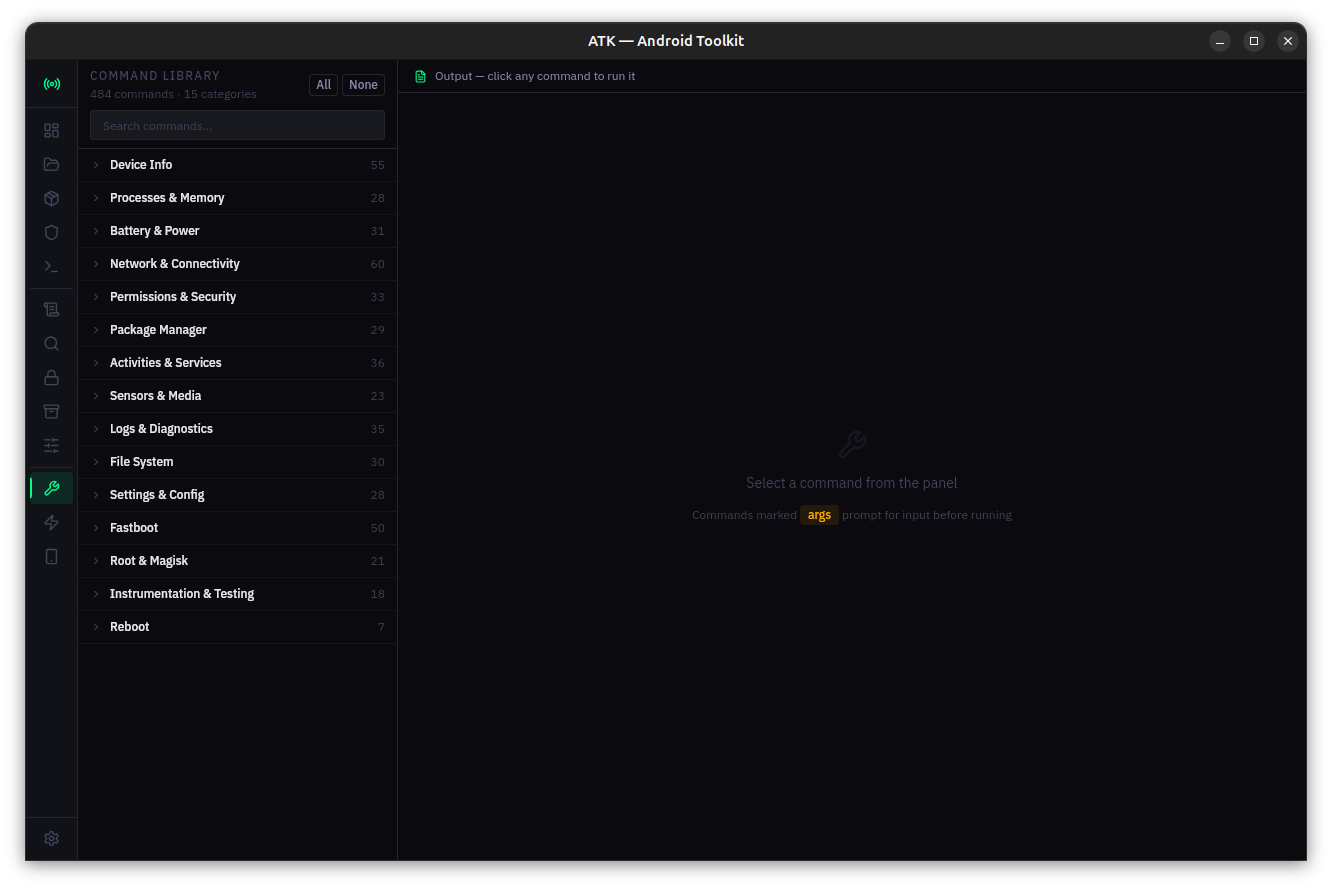Screen dimensions: 1332x889
Task: Expand the Sensors & Media category
Action: (x=238, y=396)
